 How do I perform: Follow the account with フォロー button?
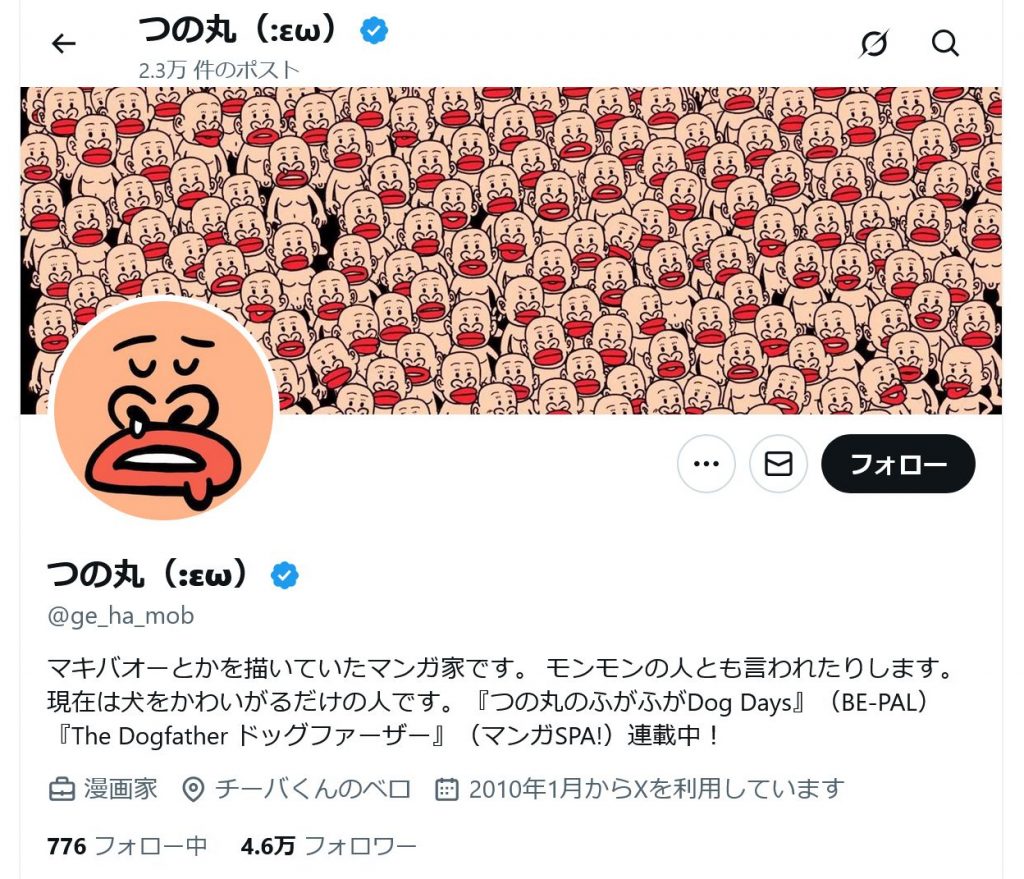[x=898, y=464]
